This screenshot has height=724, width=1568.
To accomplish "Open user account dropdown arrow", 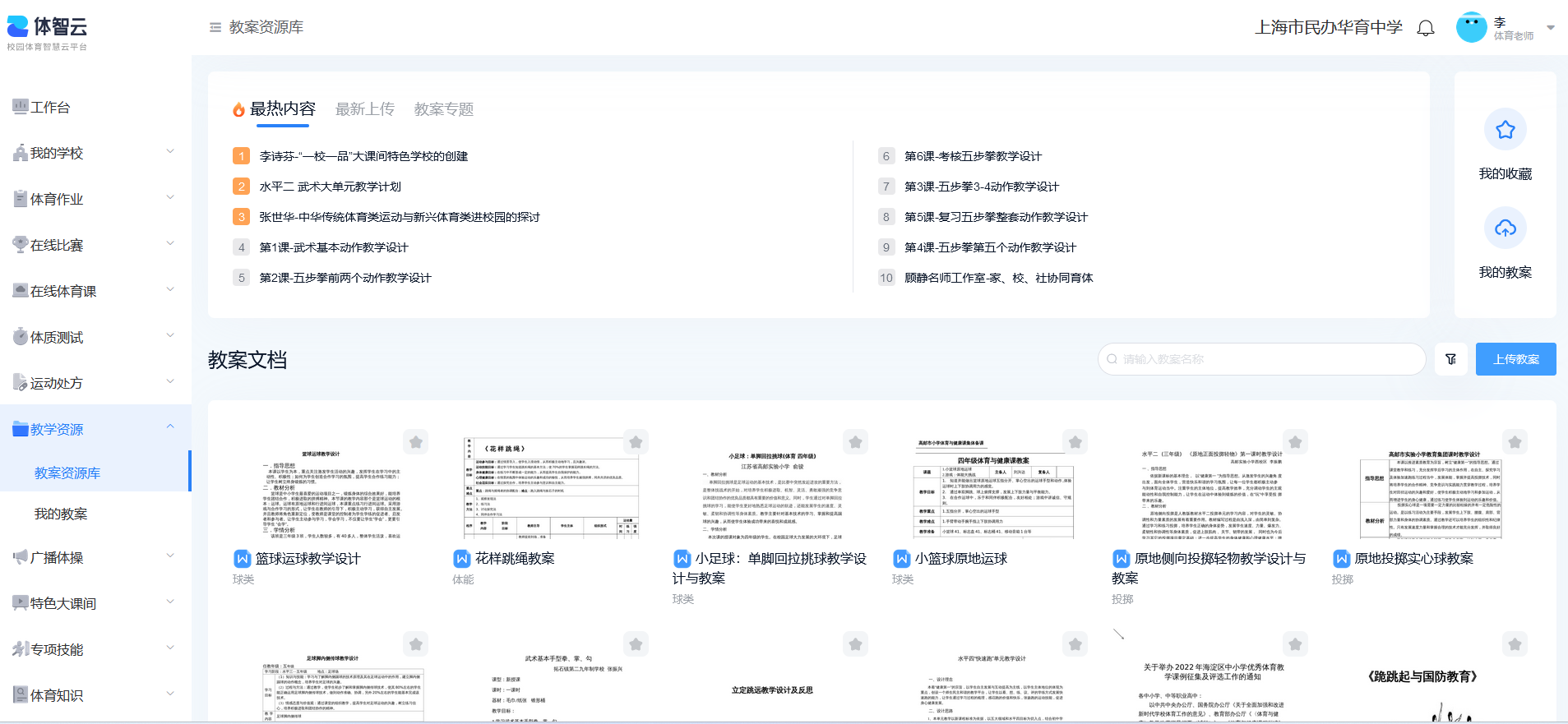I will coord(1551,27).
